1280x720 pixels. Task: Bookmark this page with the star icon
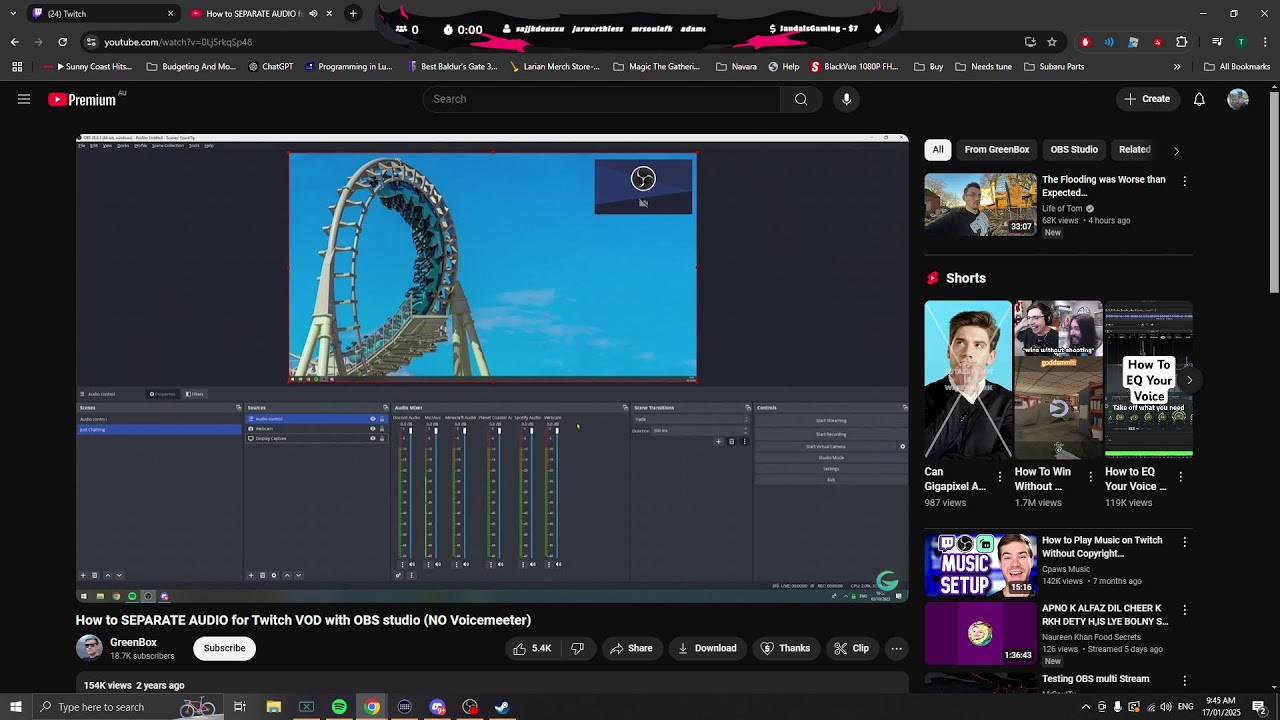(x=1052, y=42)
